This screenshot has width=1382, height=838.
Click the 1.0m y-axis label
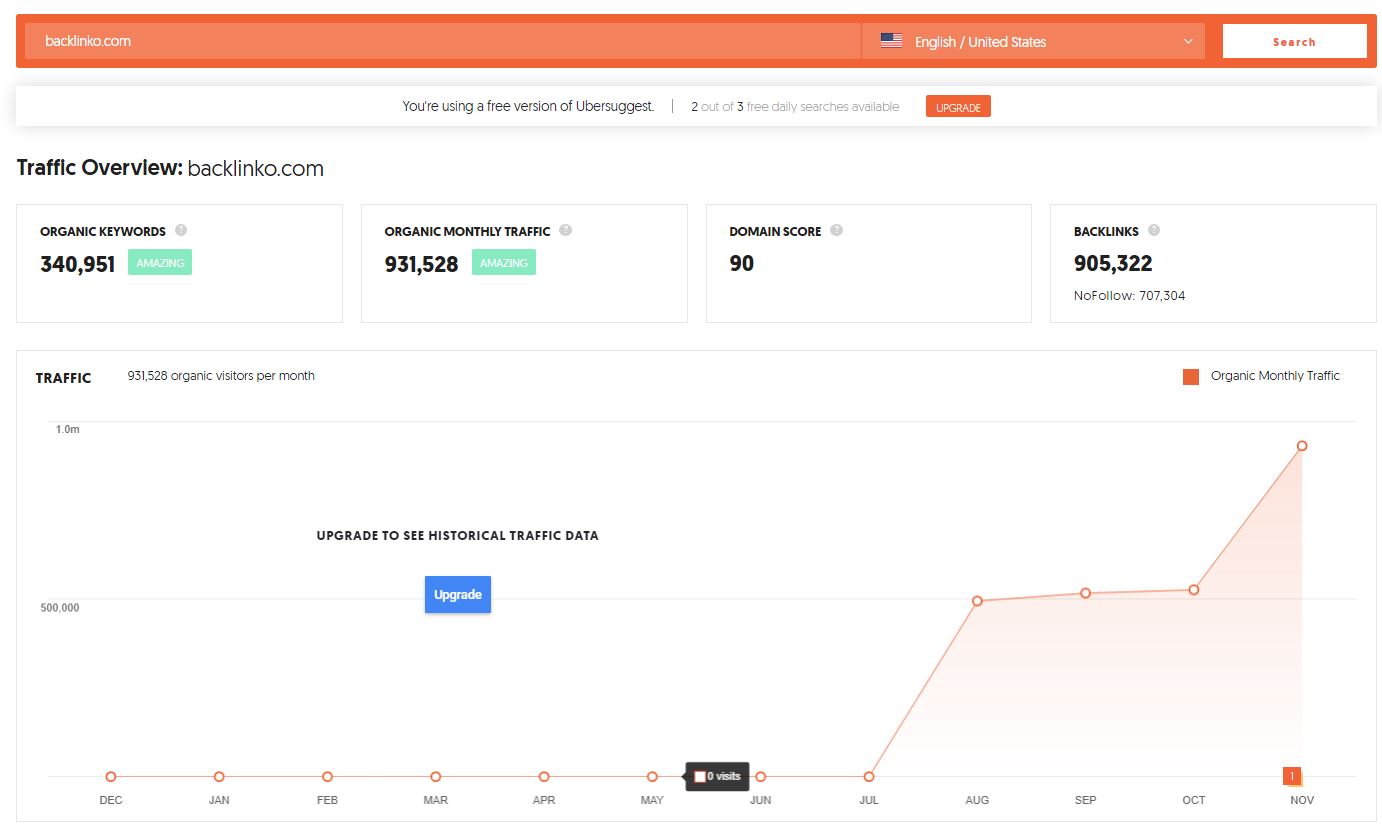coord(68,429)
